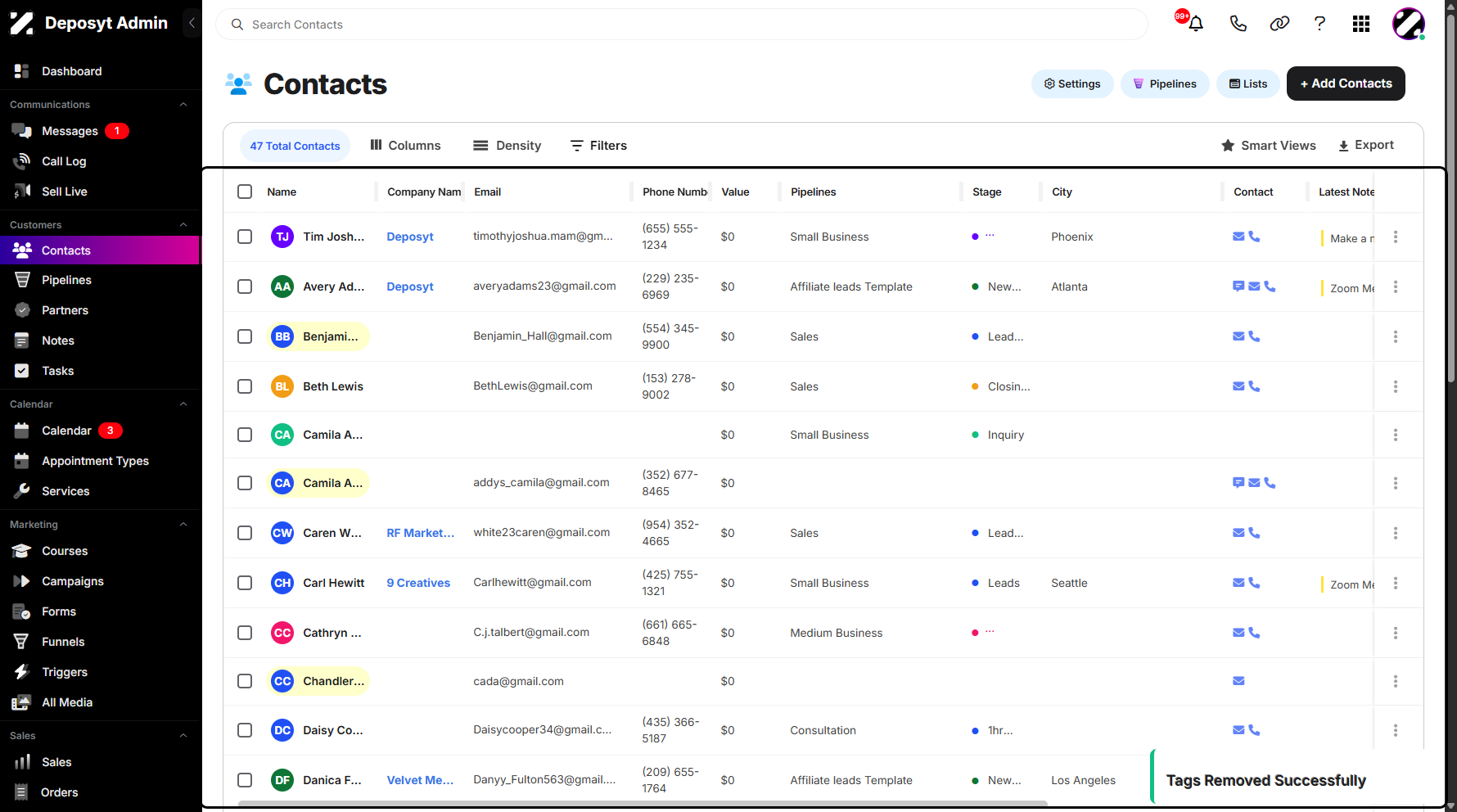Open the Smart Views dropdown

pos(1269,145)
